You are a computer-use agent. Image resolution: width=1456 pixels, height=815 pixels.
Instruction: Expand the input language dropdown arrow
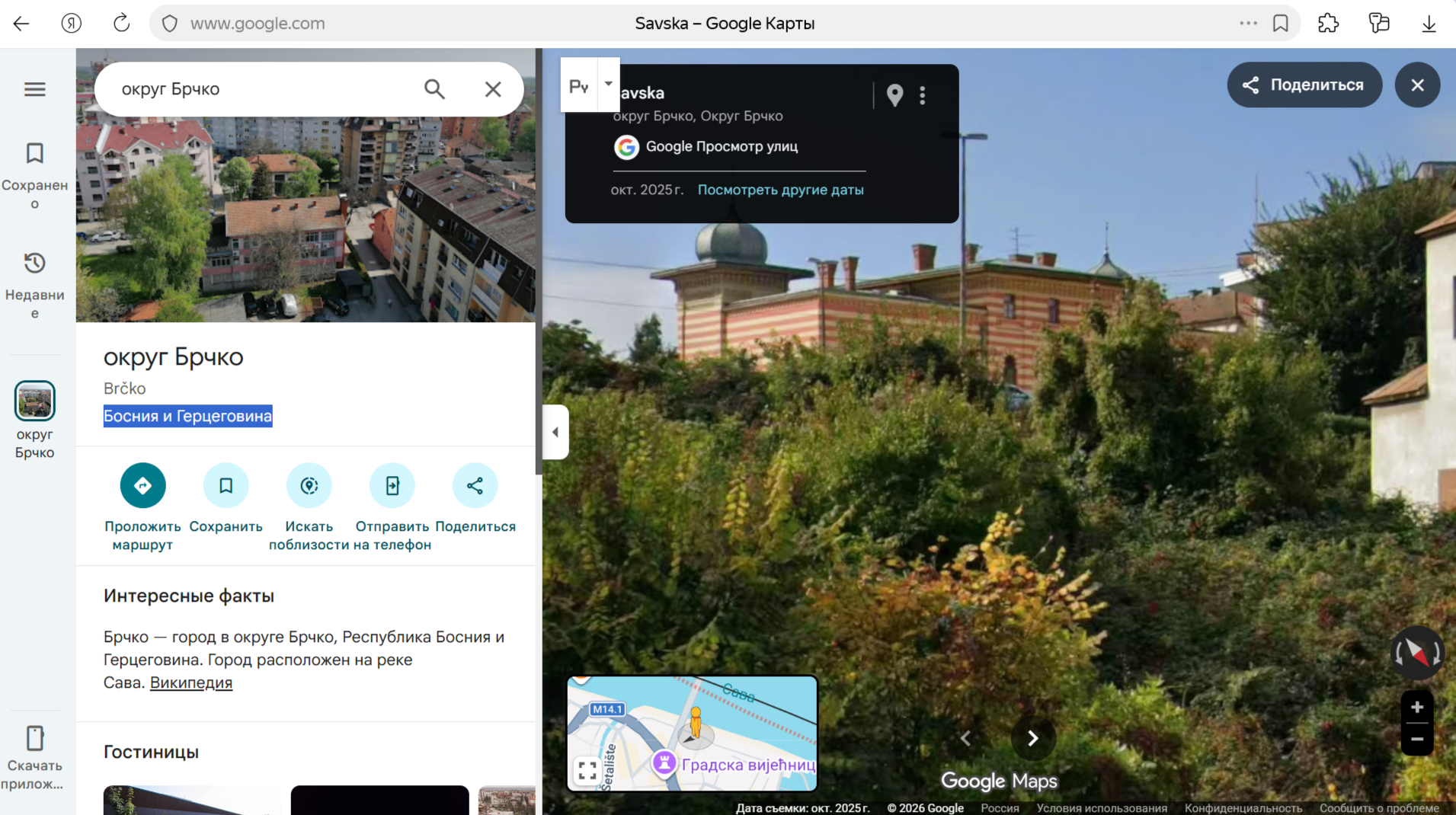pos(608,84)
